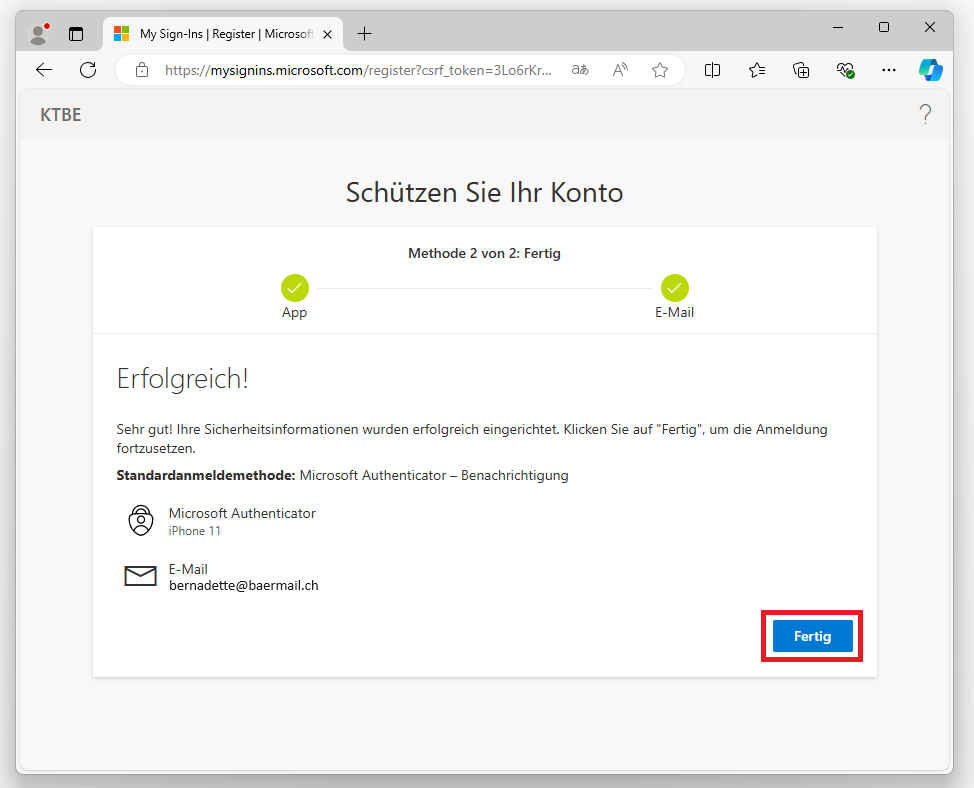974x788 pixels.
Task: Open Browser essentials heart icon
Action: pyautogui.click(x=845, y=70)
